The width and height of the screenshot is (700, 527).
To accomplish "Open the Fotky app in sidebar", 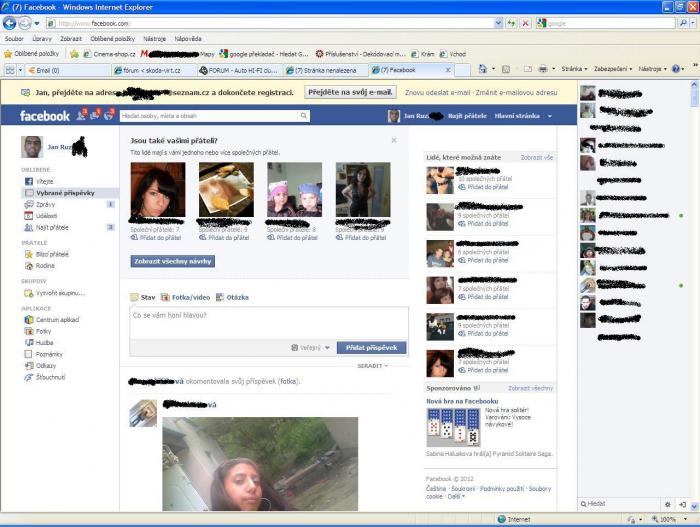I will [43, 331].
